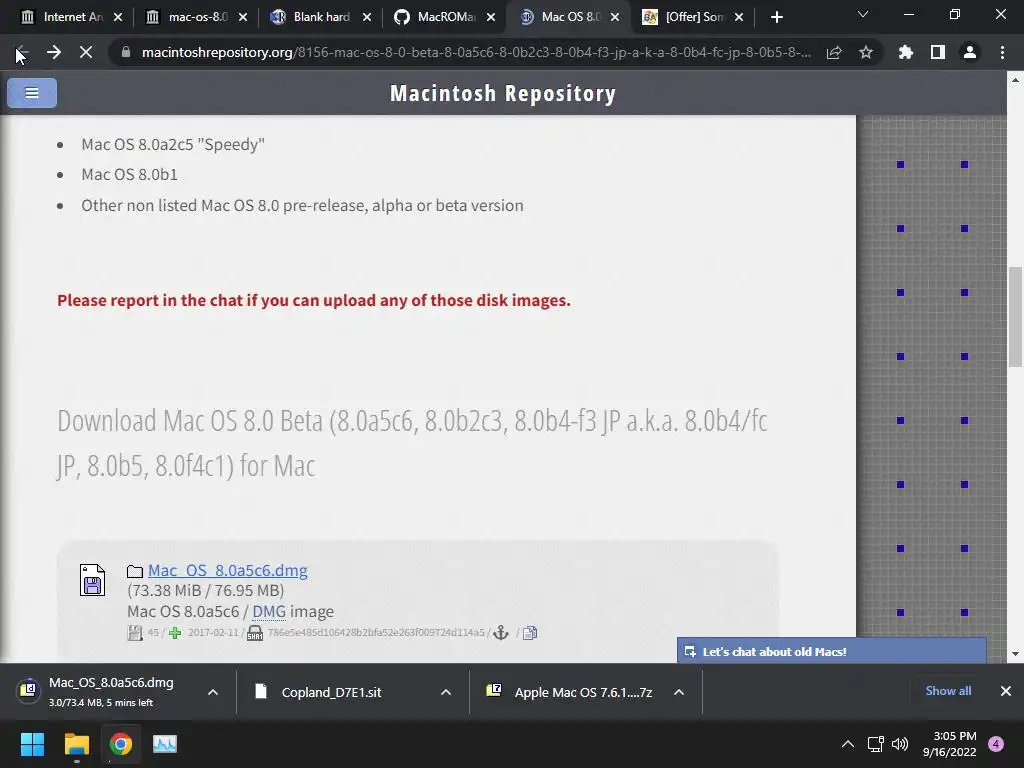Open the Let's chat about old Macs! bar
This screenshot has width=1024, height=768.
click(831, 651)
